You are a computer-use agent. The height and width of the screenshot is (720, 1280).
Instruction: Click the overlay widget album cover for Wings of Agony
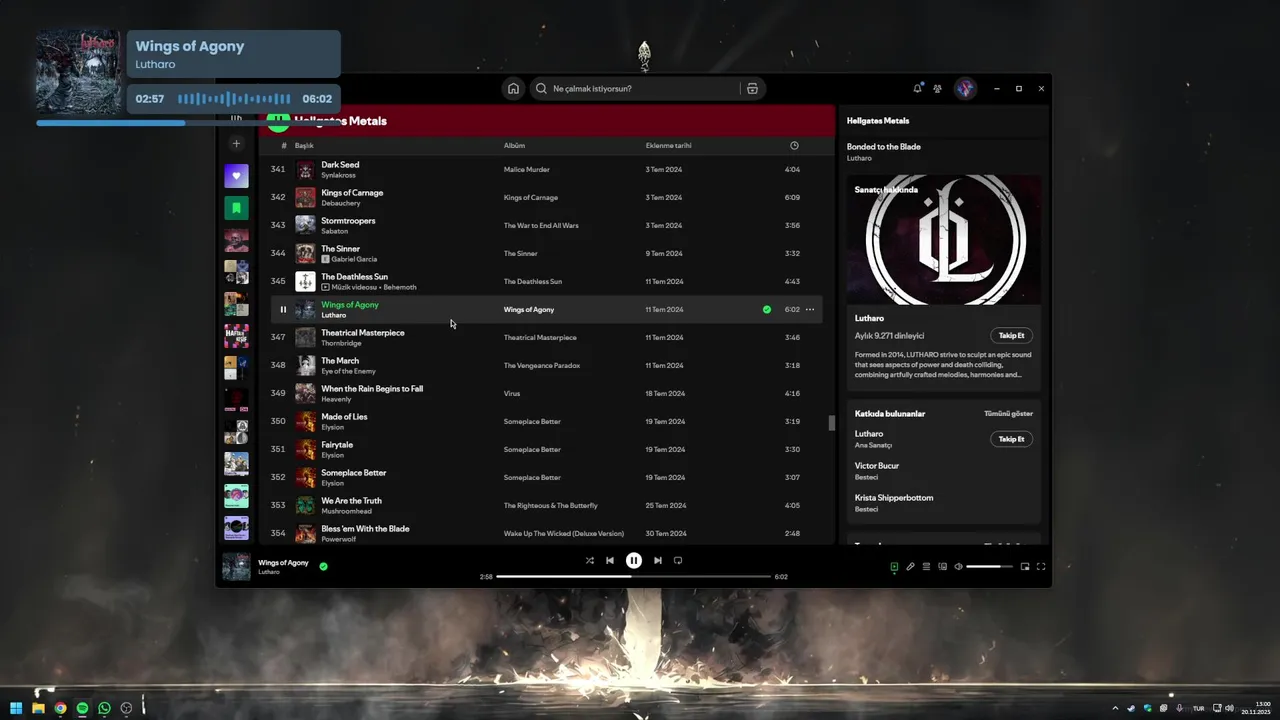pos(78,72)
